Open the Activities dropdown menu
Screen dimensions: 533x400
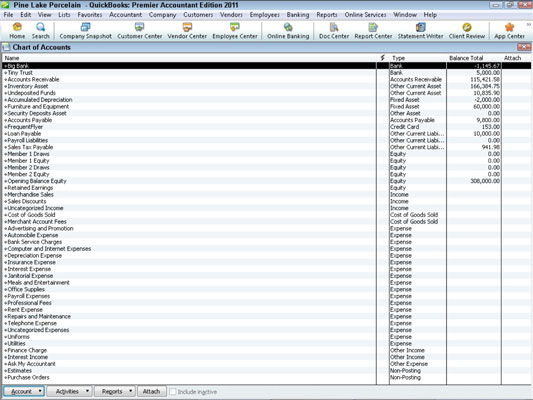click(x=69, y=392)
